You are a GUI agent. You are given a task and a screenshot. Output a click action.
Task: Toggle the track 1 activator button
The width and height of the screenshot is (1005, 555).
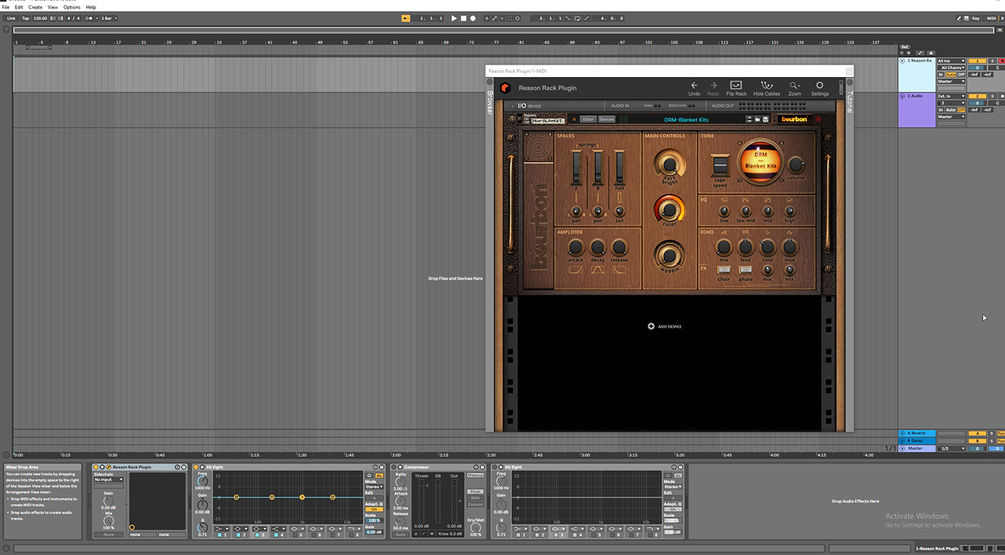(x=977, y=61)
